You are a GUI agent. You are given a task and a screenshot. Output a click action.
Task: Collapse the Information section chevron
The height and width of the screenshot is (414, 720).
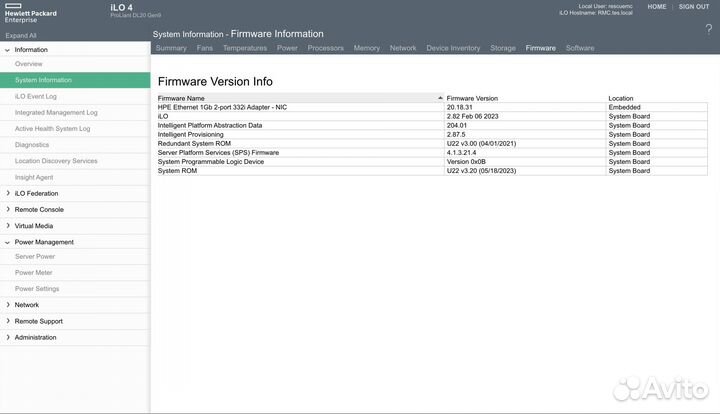(x=7, y=50)
